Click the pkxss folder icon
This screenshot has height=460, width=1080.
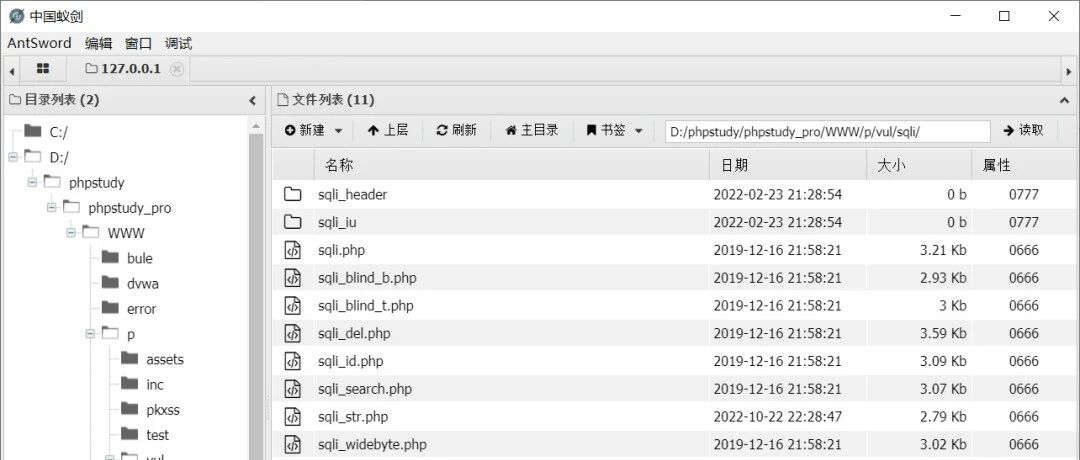coord(129,408)
